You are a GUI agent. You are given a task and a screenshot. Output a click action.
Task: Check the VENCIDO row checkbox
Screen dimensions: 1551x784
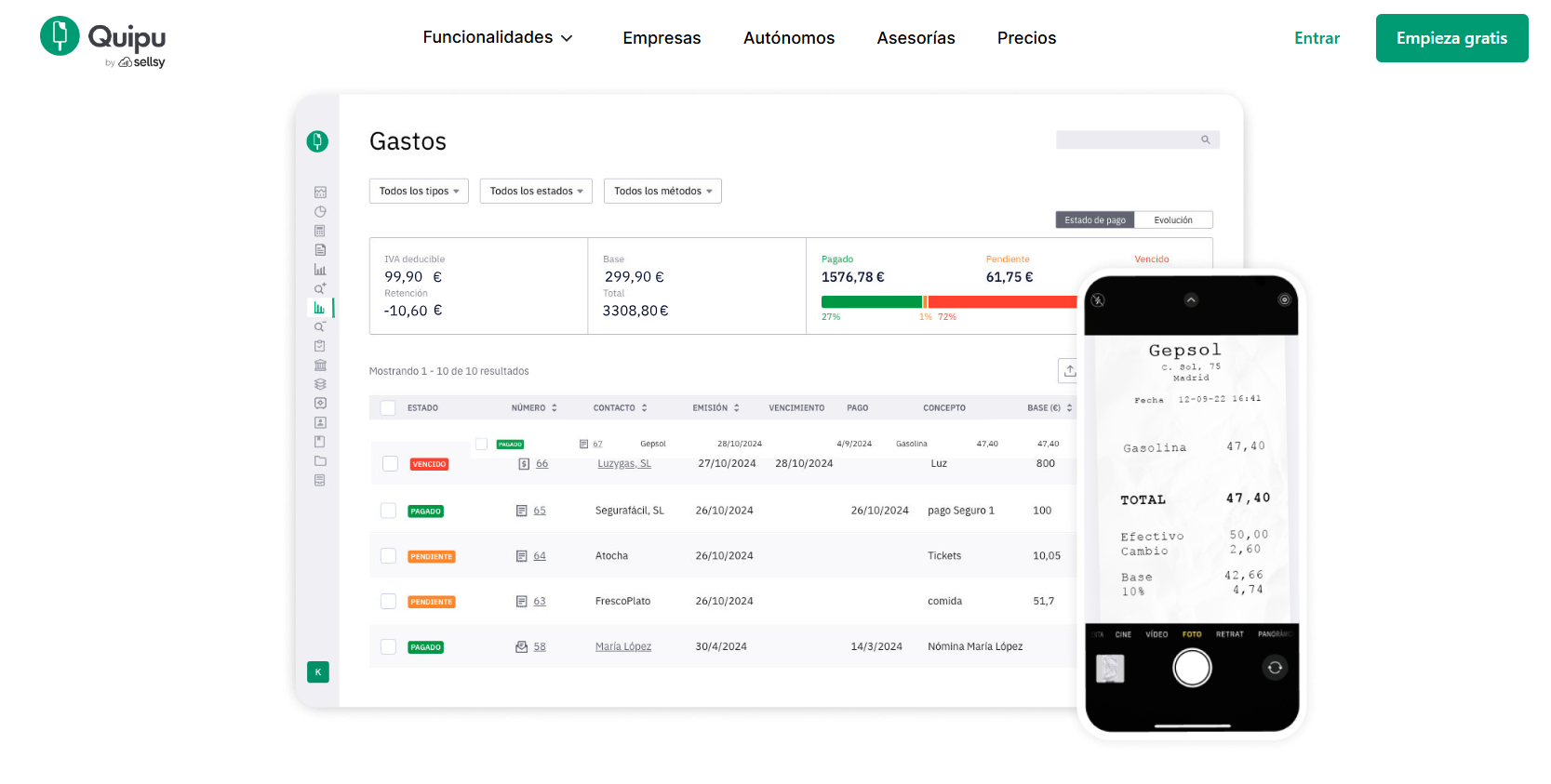point(391,463)
